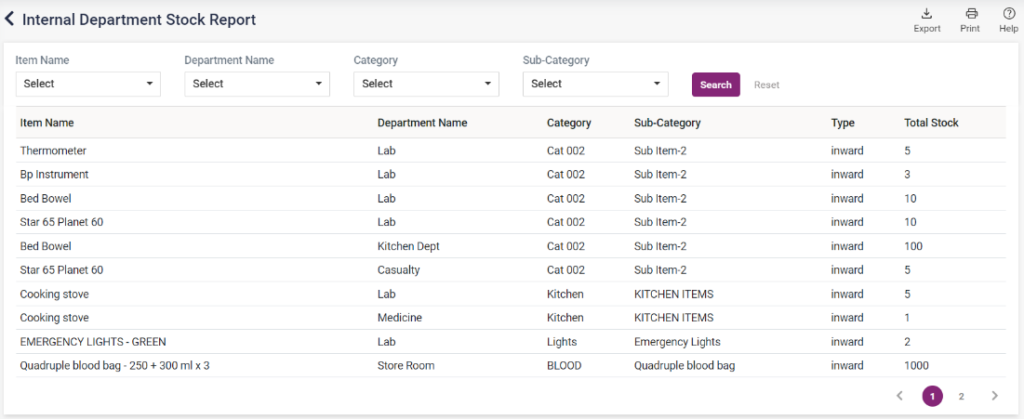
Task: Expand the Sub-Category dropdown
Action: coord(595,84)
